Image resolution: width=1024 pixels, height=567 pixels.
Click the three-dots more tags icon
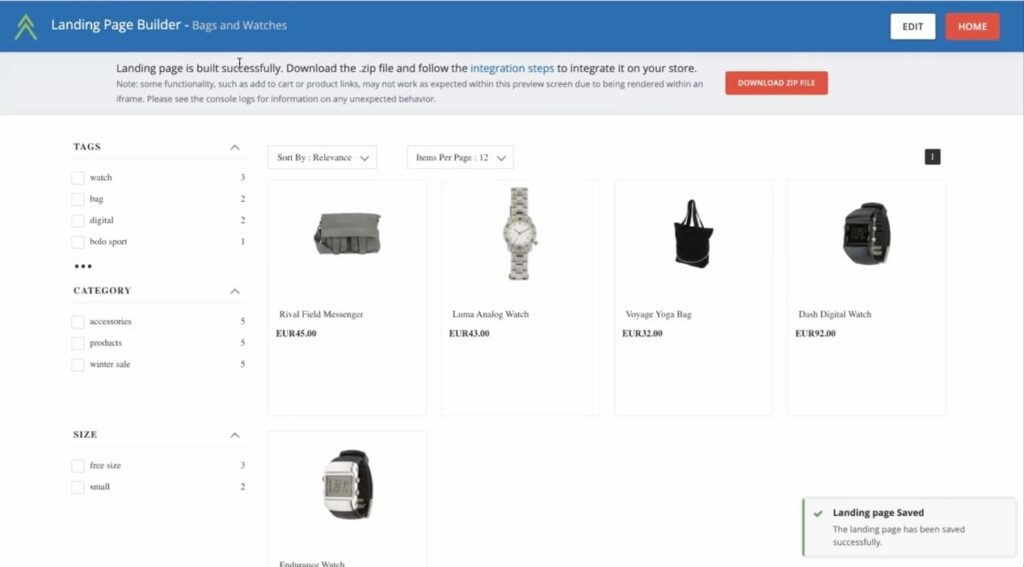point(83,266)
